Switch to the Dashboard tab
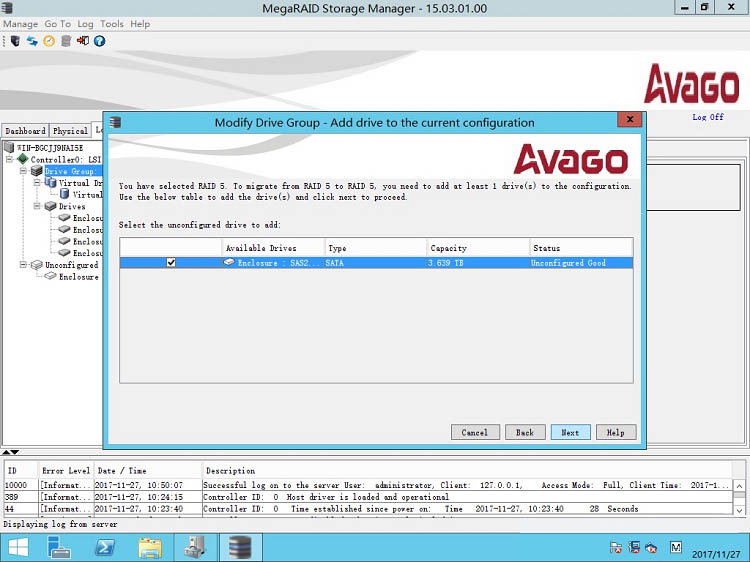 (x=25, y=131)
